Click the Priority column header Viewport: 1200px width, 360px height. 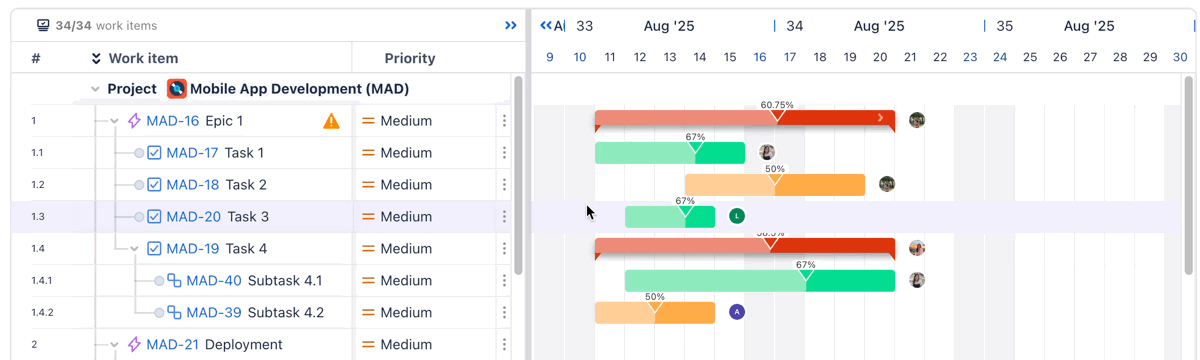[410, 58]
